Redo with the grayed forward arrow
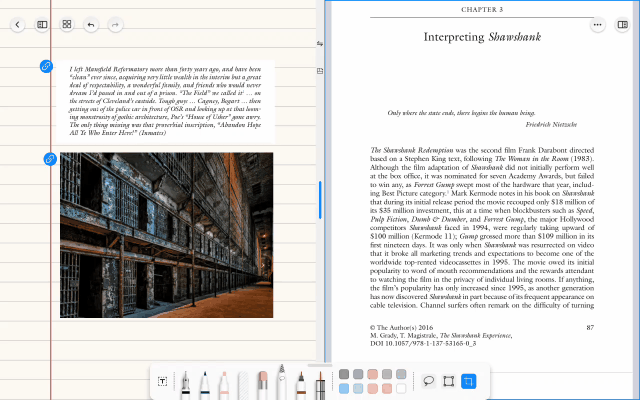Screen dimensions: 640x400 (116, 25)
